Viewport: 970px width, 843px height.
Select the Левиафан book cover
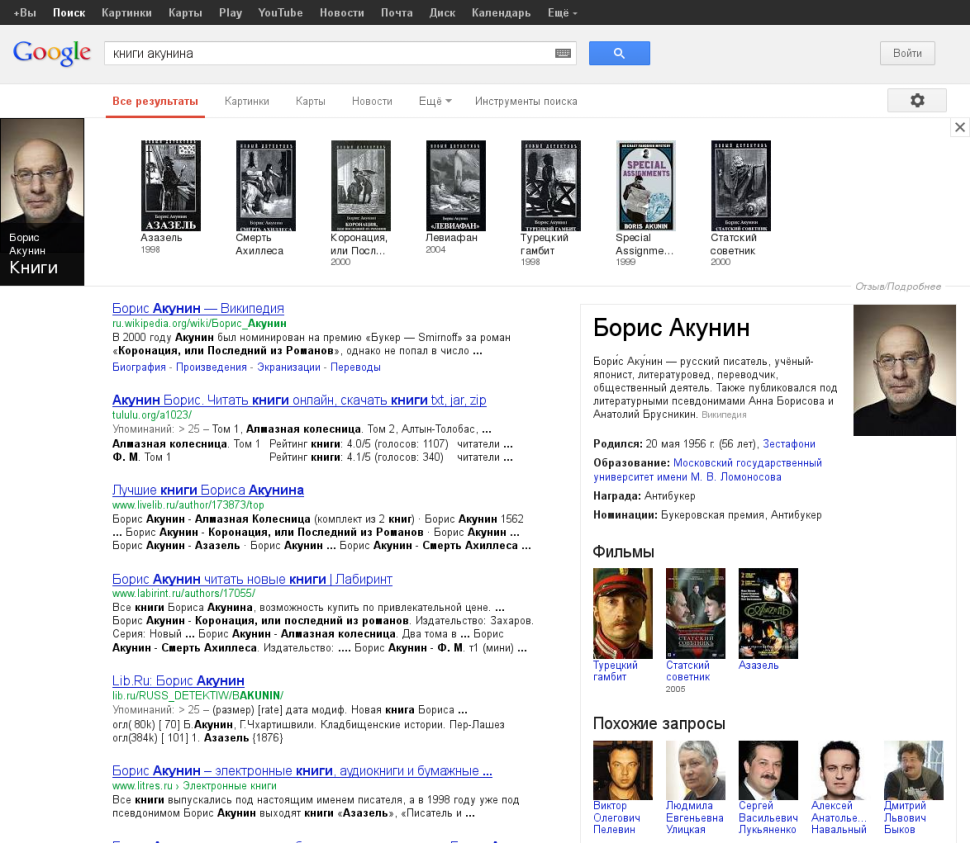[x=456, y=186]
